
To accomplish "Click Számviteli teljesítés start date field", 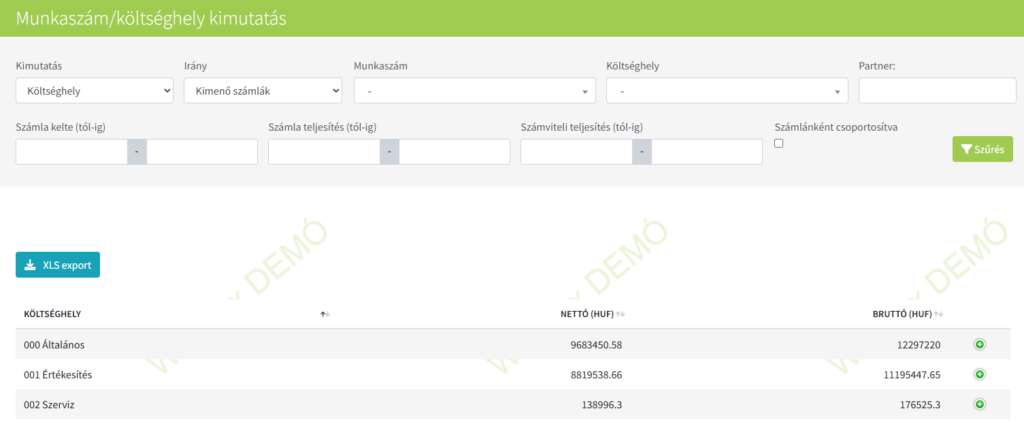I will point(577,152).
